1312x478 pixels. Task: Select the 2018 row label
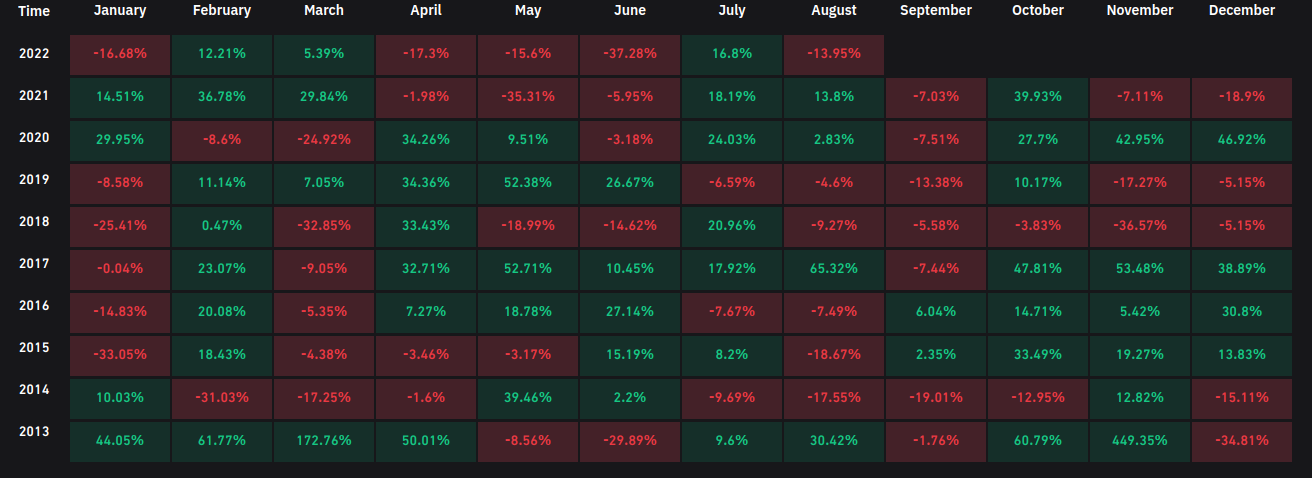(34, 218)
